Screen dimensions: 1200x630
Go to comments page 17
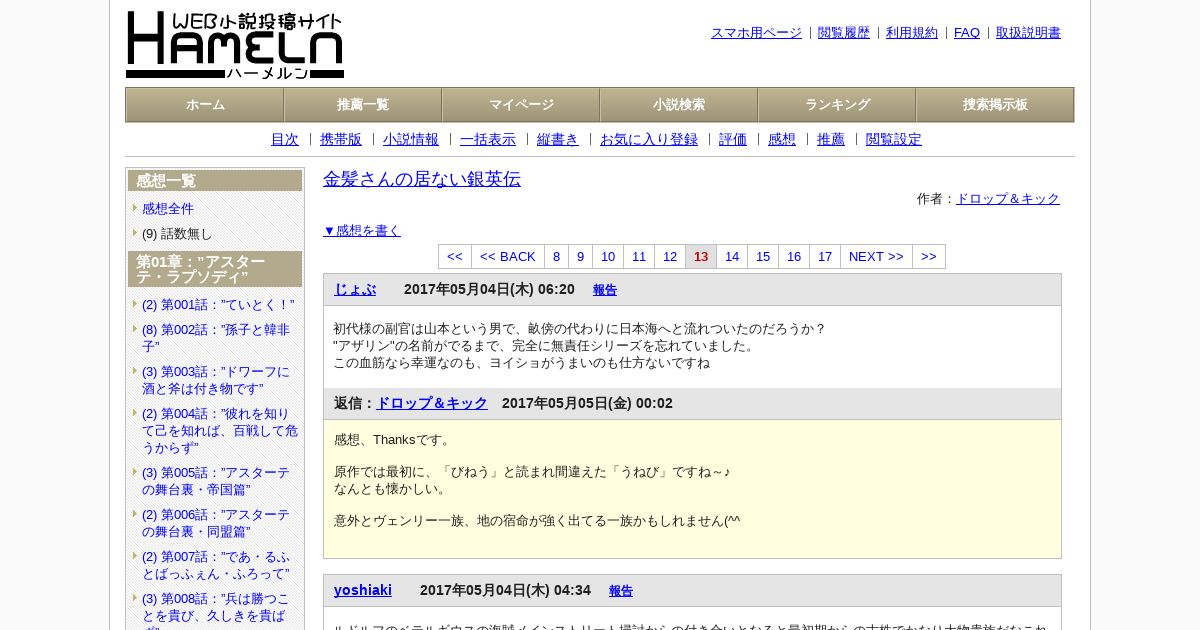tap(825, 257)
